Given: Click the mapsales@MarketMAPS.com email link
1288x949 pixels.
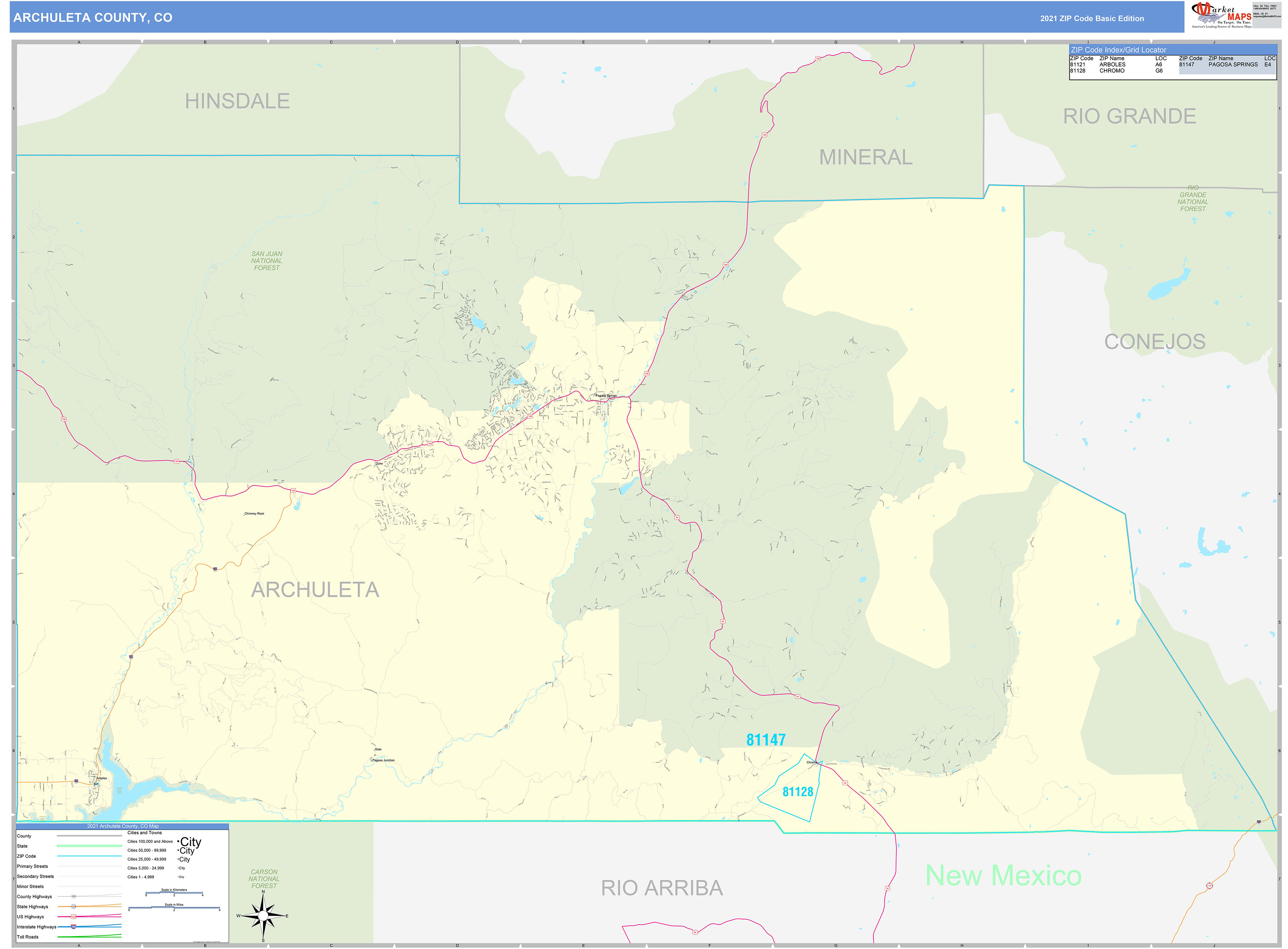Looking at the screenshot, I should (1267, 16).
